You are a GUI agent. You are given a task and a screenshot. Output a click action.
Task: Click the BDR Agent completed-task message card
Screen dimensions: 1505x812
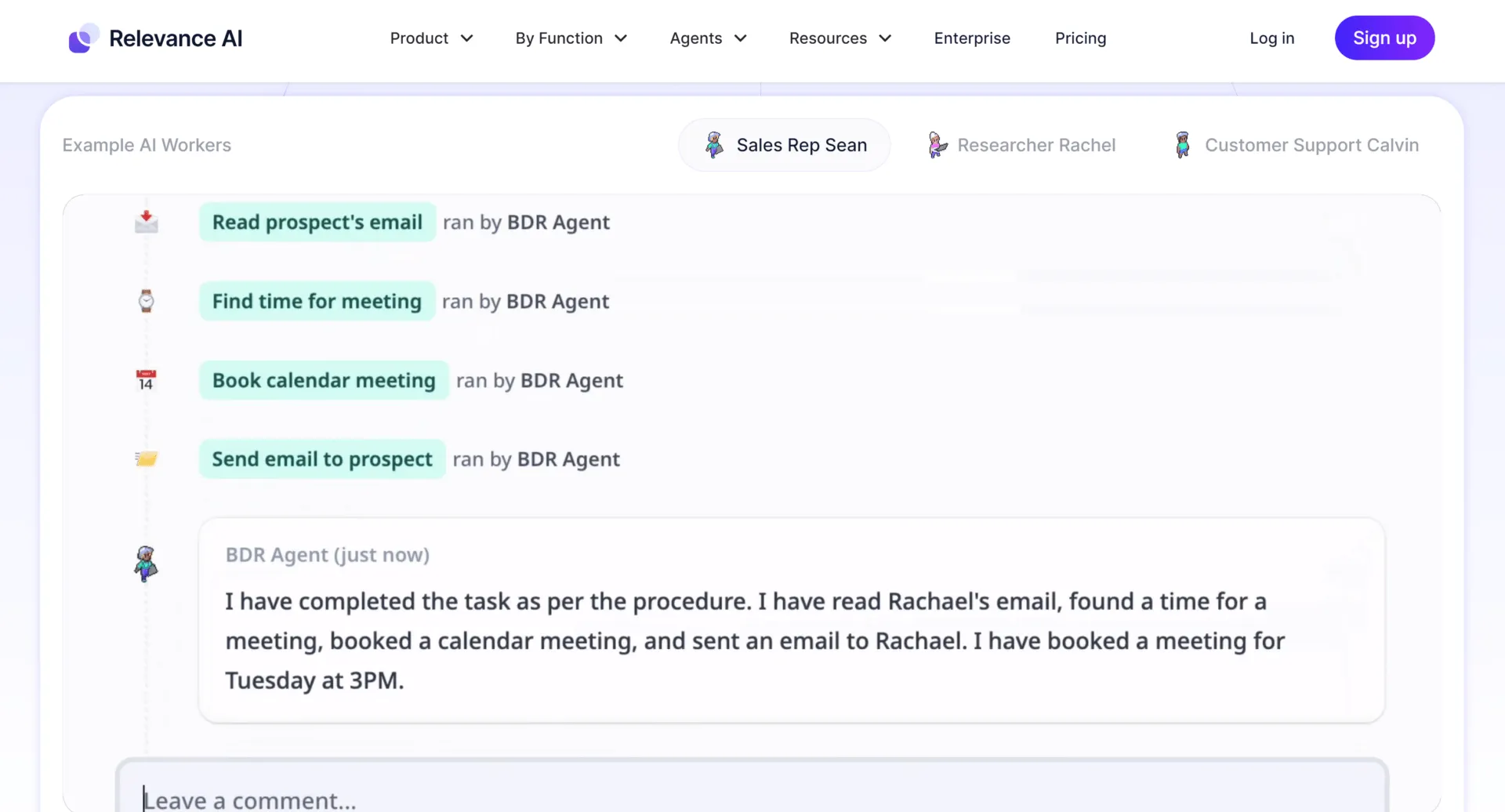tap(792, 620)
